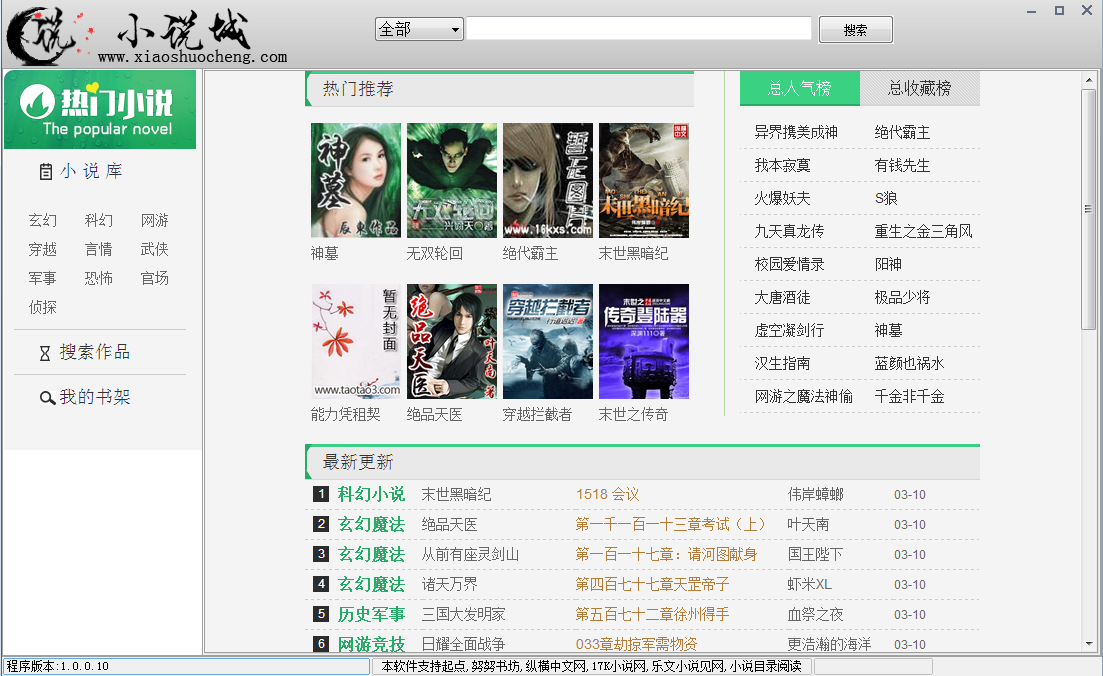Click chapter link 1518 会议
This screenshot has height=676, width=1103.
[x=607, y=494]
